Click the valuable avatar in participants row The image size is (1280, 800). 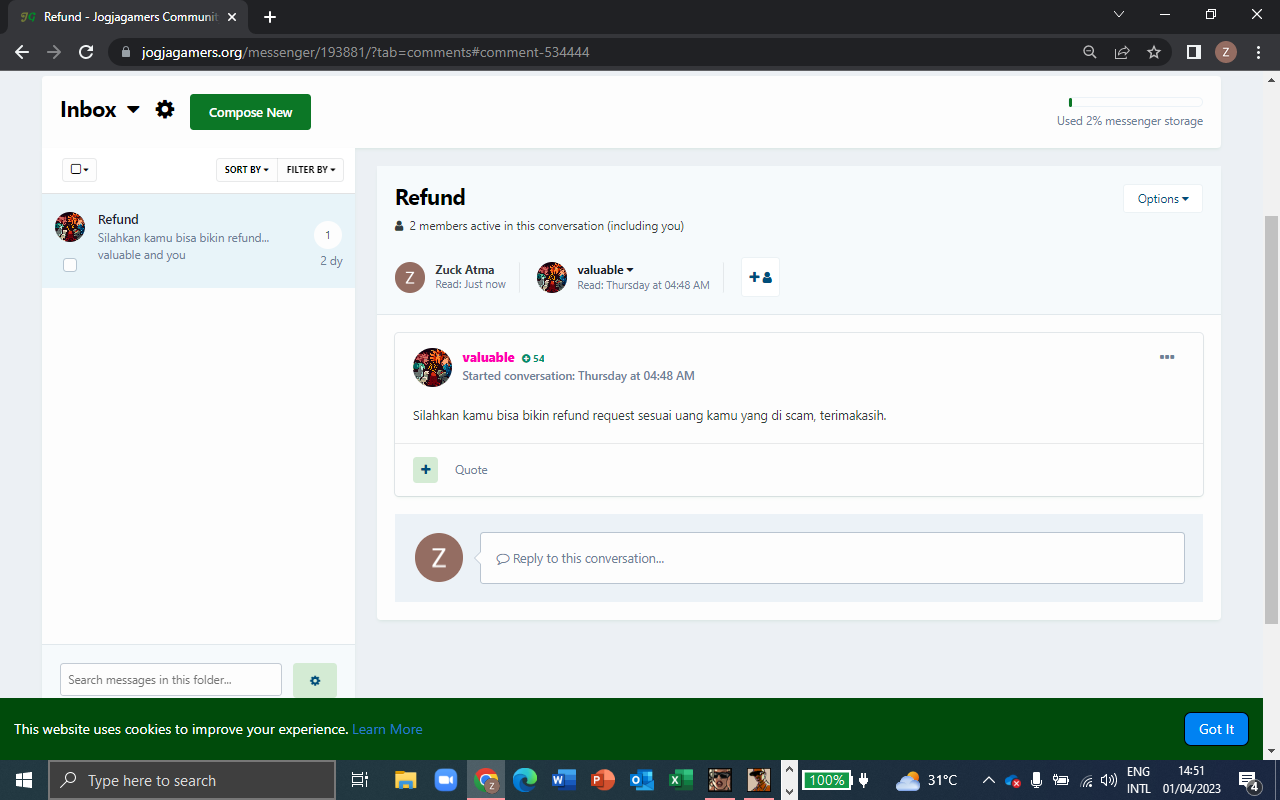[x=552, y=277]
